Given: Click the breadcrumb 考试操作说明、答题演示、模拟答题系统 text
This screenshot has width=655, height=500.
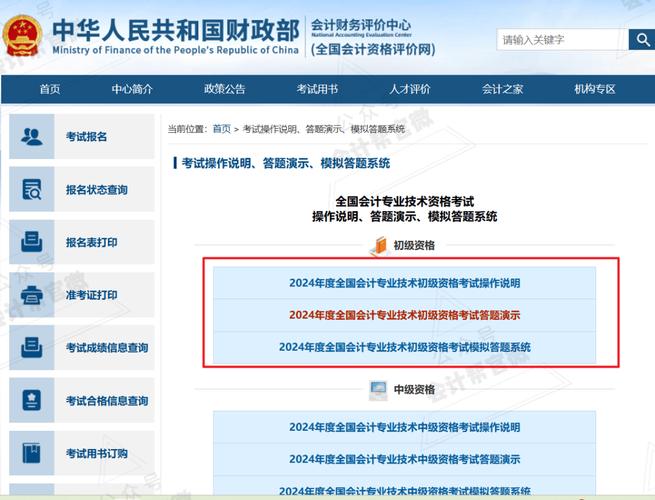Looking at the screenshot, I should pyautogui.click(x=324, y=129).
